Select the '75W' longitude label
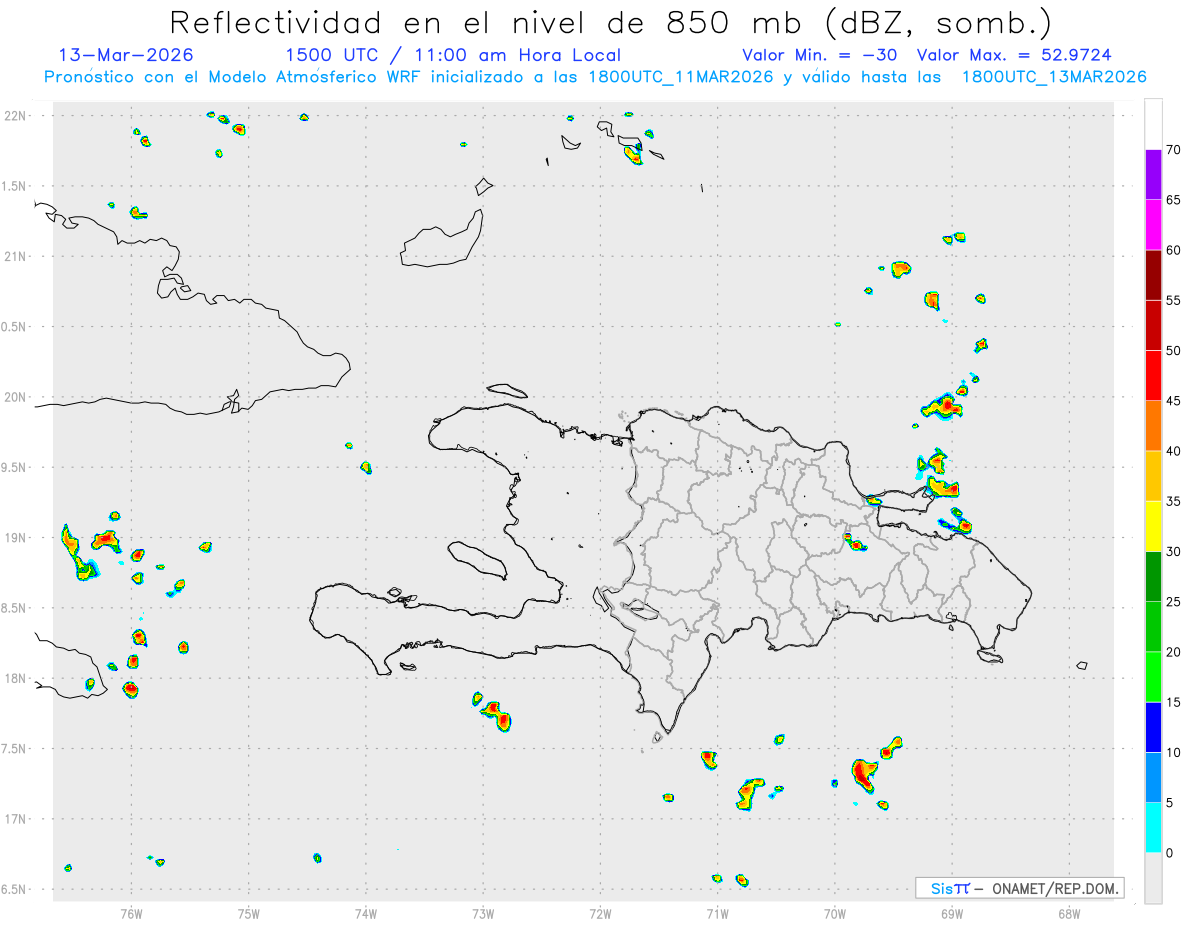The height and width of the screenshot is (927, 1200). (249, 913)
